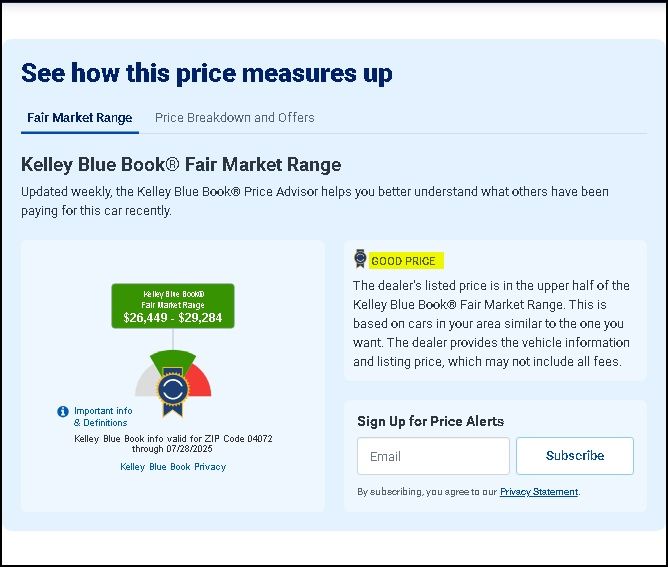Click the red segment of the price gauge
This screenshot has height=567, width=668.
[x=200, y=381]
